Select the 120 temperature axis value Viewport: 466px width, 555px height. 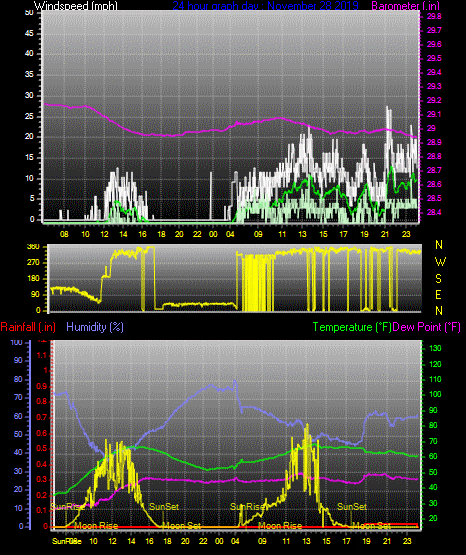435,365
